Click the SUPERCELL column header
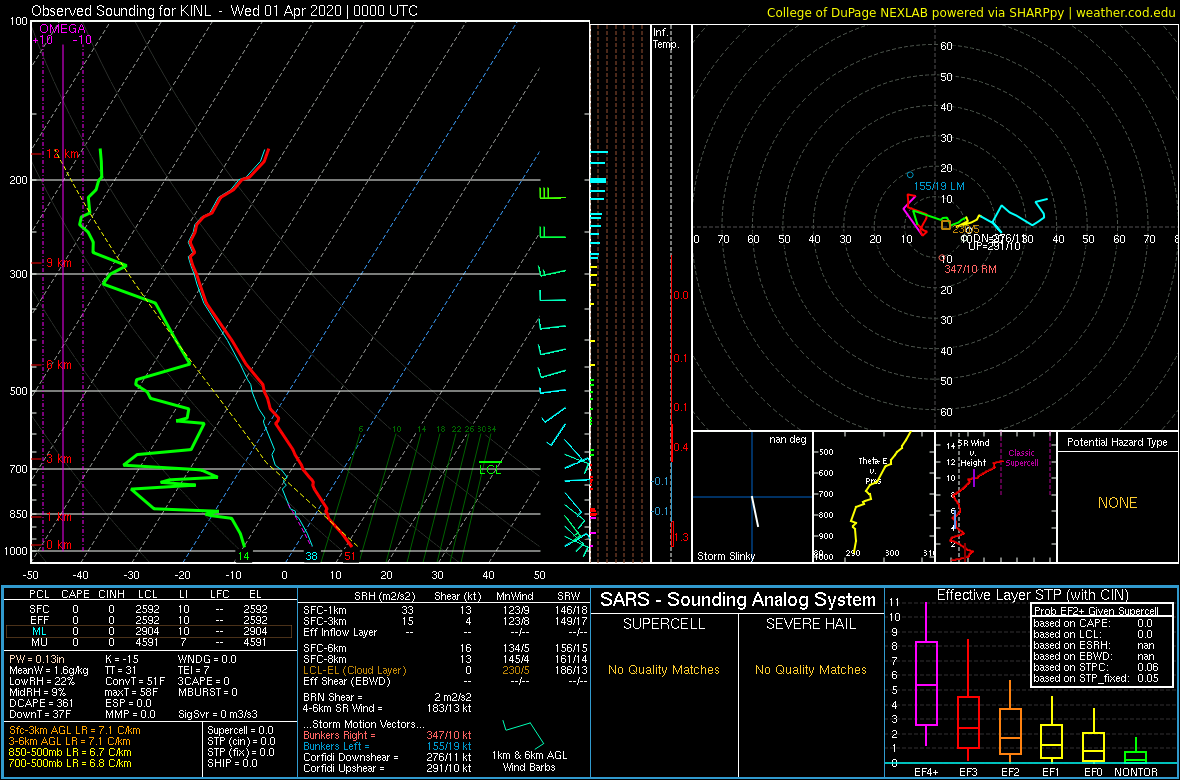1180x780 pixels. pyautogui.click(x=665, y=626)
